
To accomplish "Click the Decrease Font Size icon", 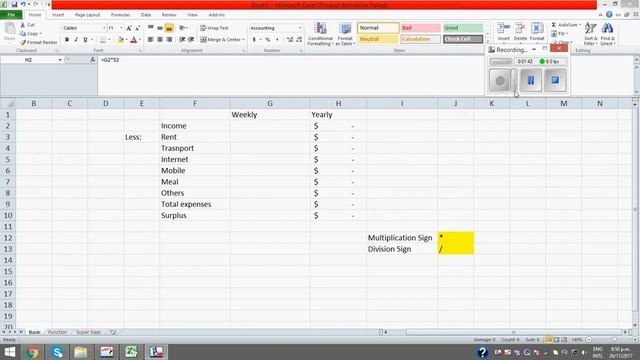I will tap(138, 28).
